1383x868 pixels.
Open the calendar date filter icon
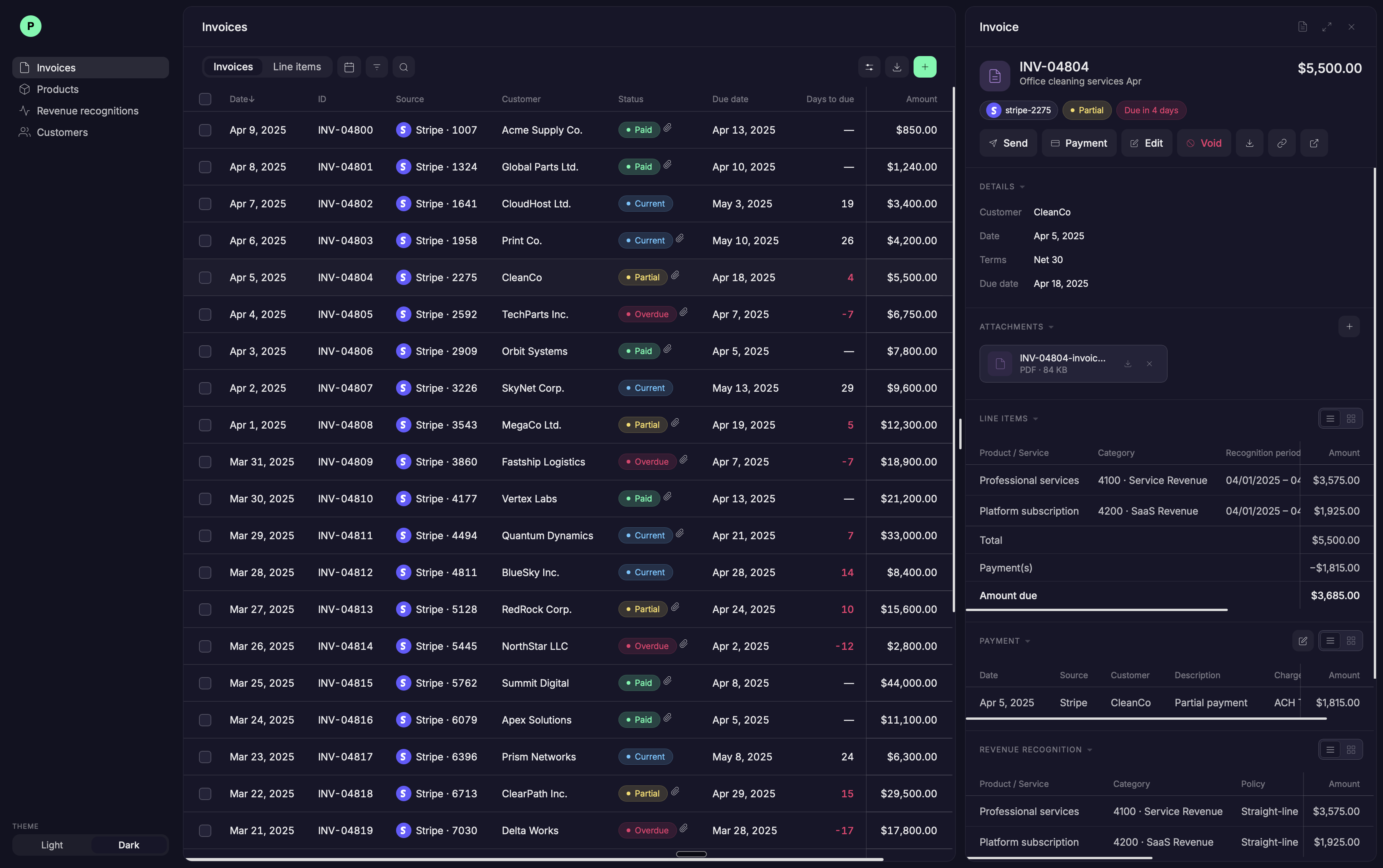pos(349,67)
